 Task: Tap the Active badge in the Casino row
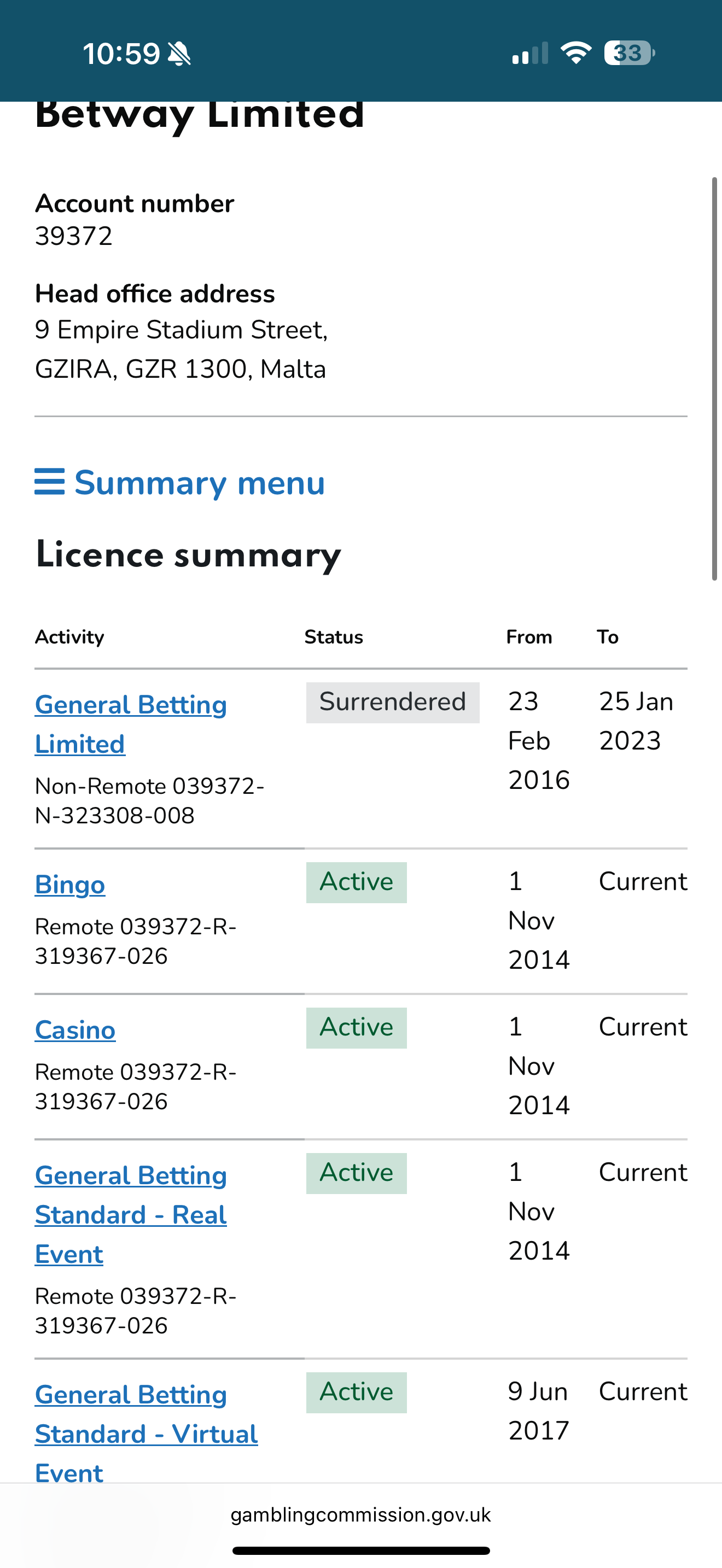356,1027
